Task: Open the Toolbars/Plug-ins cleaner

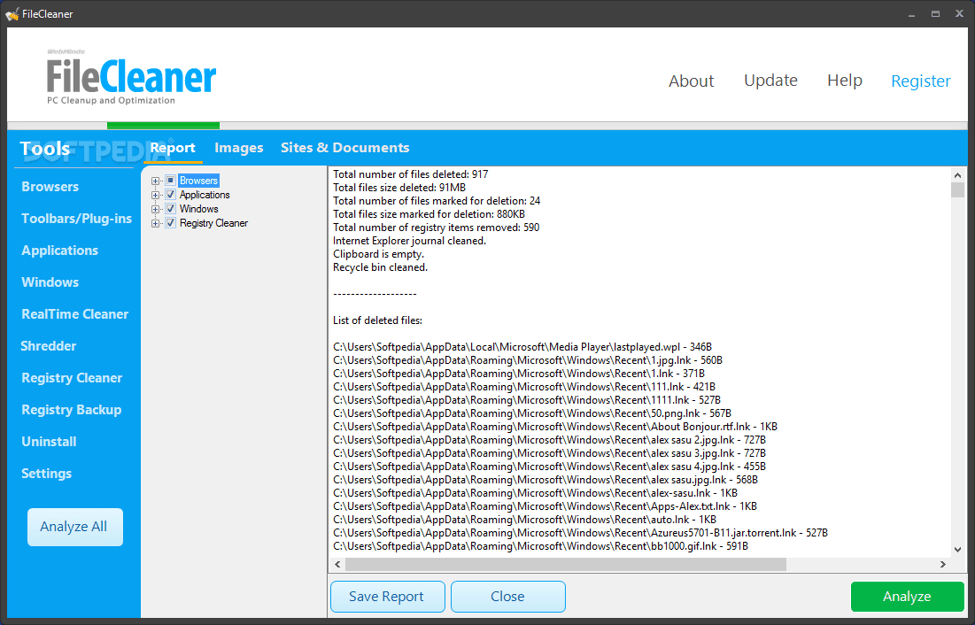Action: (x=75, y=218)
